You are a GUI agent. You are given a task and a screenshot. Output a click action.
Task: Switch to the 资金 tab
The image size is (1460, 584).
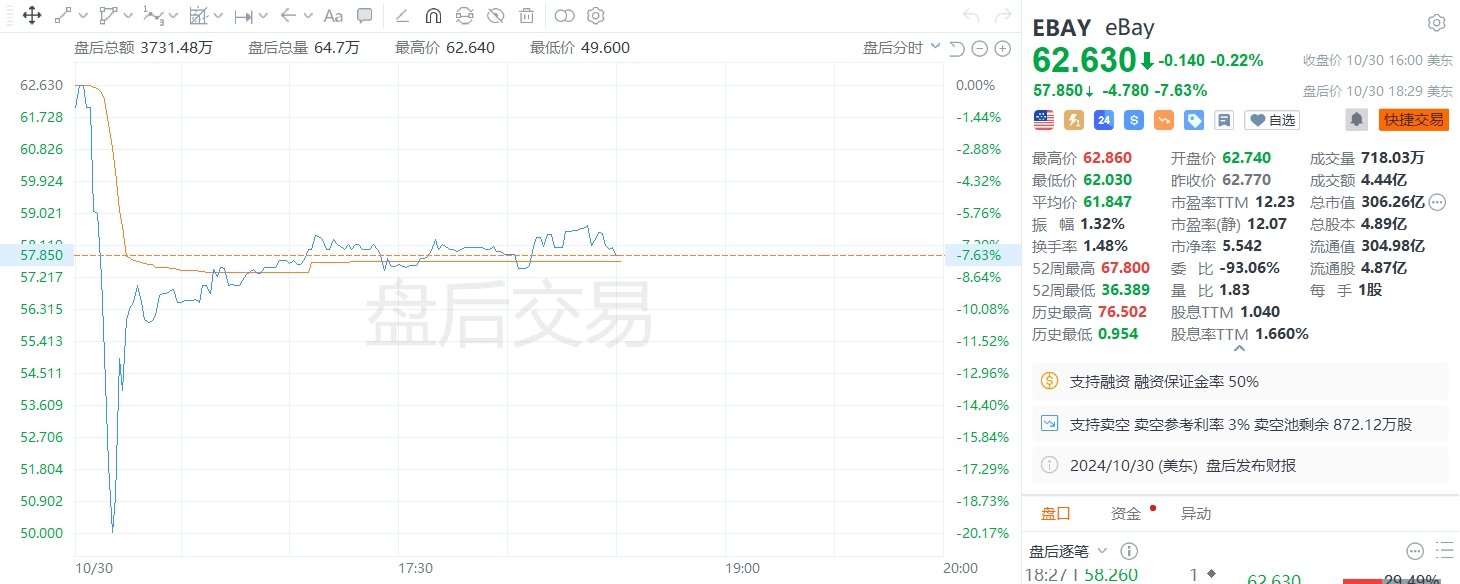[1125, 514]
